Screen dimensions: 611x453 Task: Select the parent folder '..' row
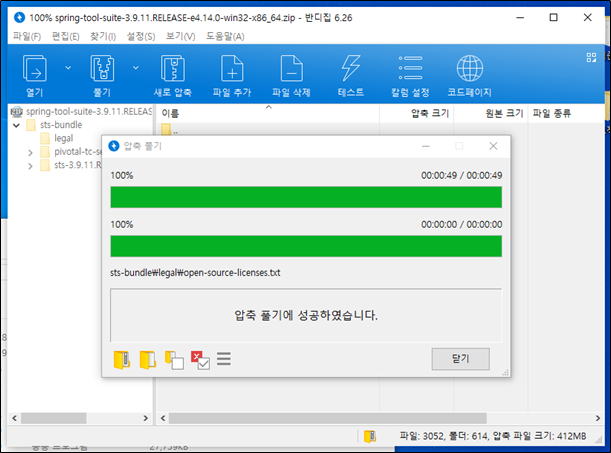[x=170, y=129]
